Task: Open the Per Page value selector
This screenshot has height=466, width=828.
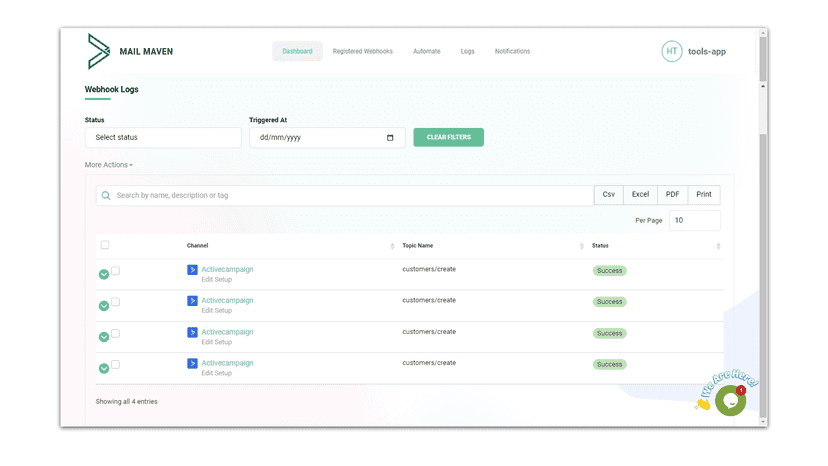Action: [x=694, y=220]
